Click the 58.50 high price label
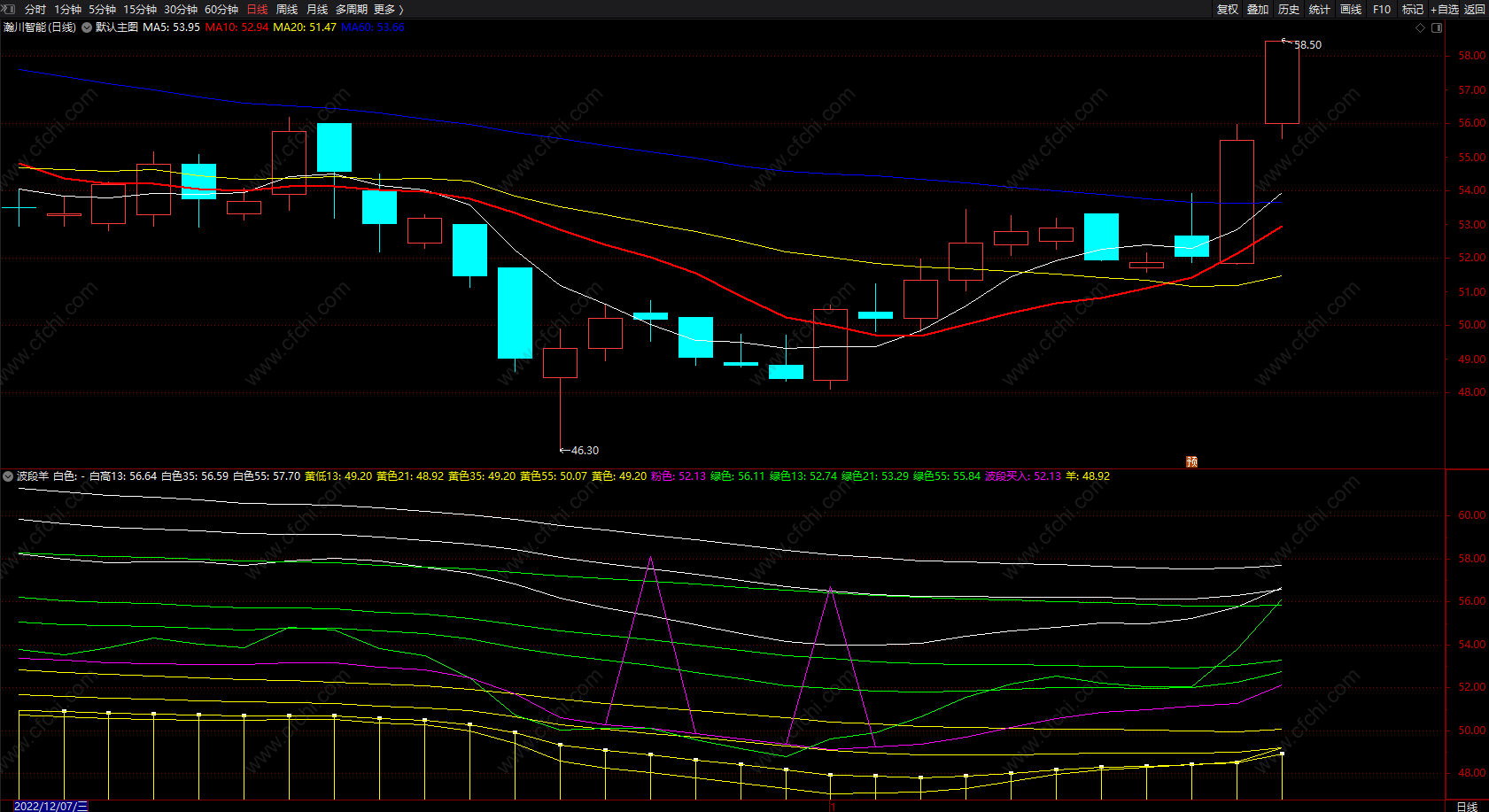The image size is (1489, 812). click(1308, 45)
